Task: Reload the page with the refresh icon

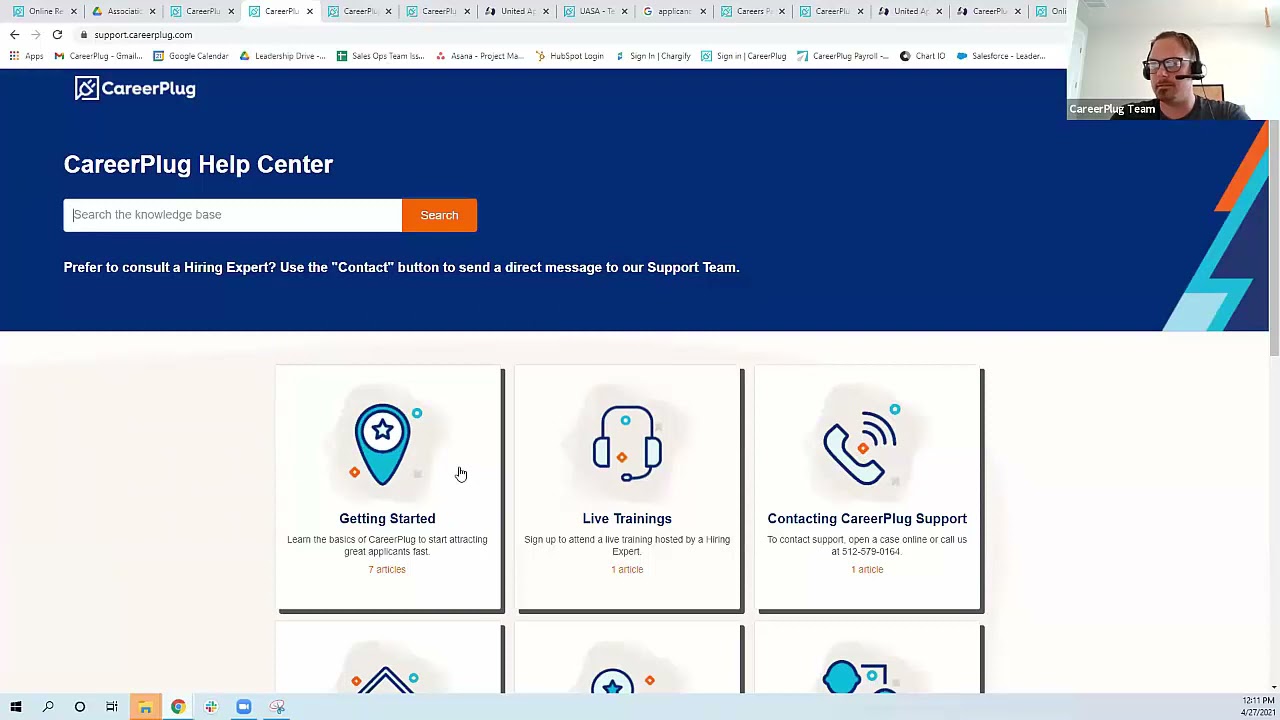Action: [57, 35]
